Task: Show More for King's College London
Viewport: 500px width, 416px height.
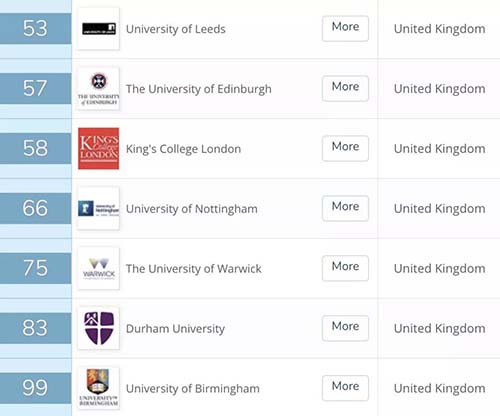Action: [x=345, y=148]
